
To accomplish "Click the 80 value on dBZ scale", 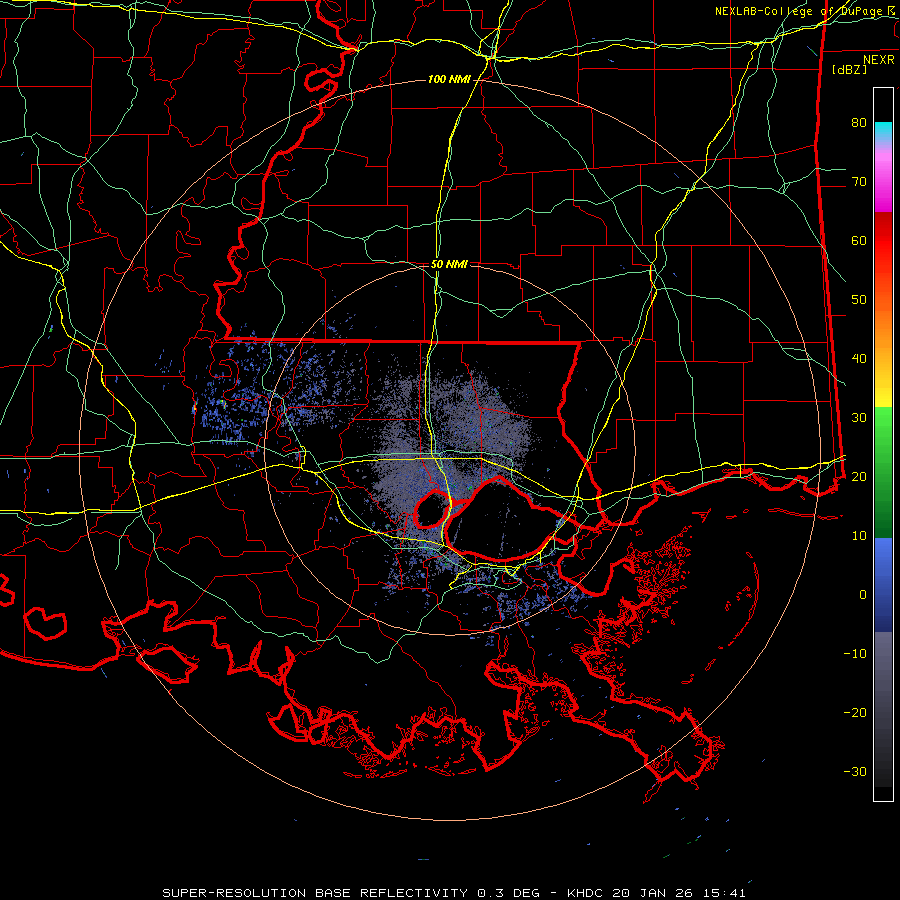I will (859, 122).
